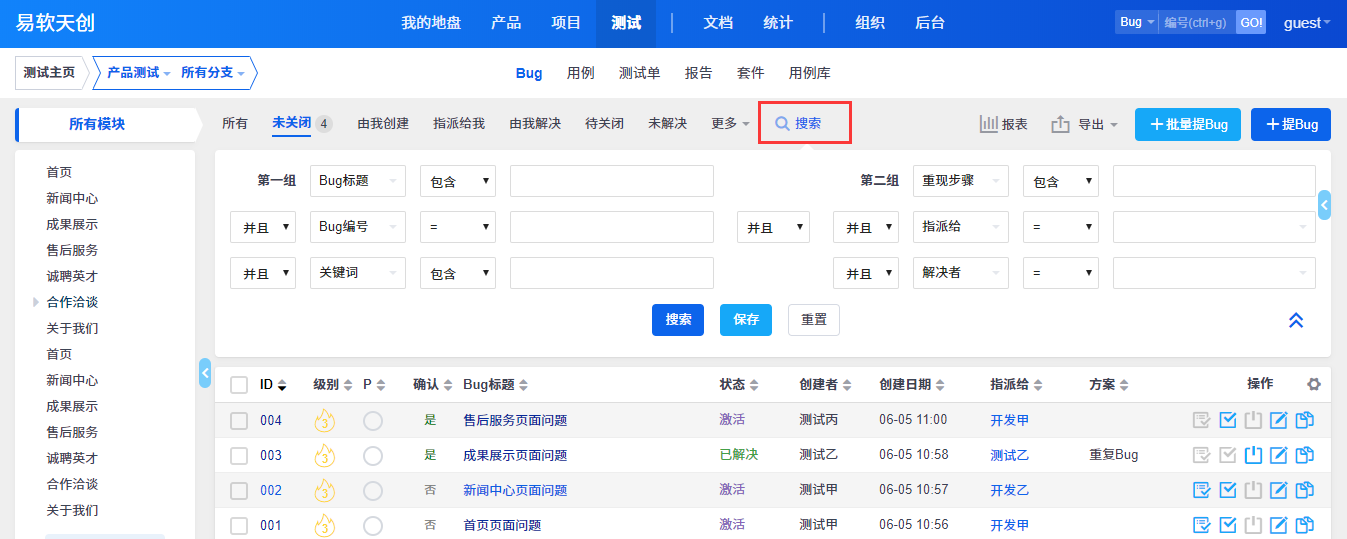Screen dimensions: 1347x539
Task: Click the resolve icon for bug 004
Action: pos(1228,420)
